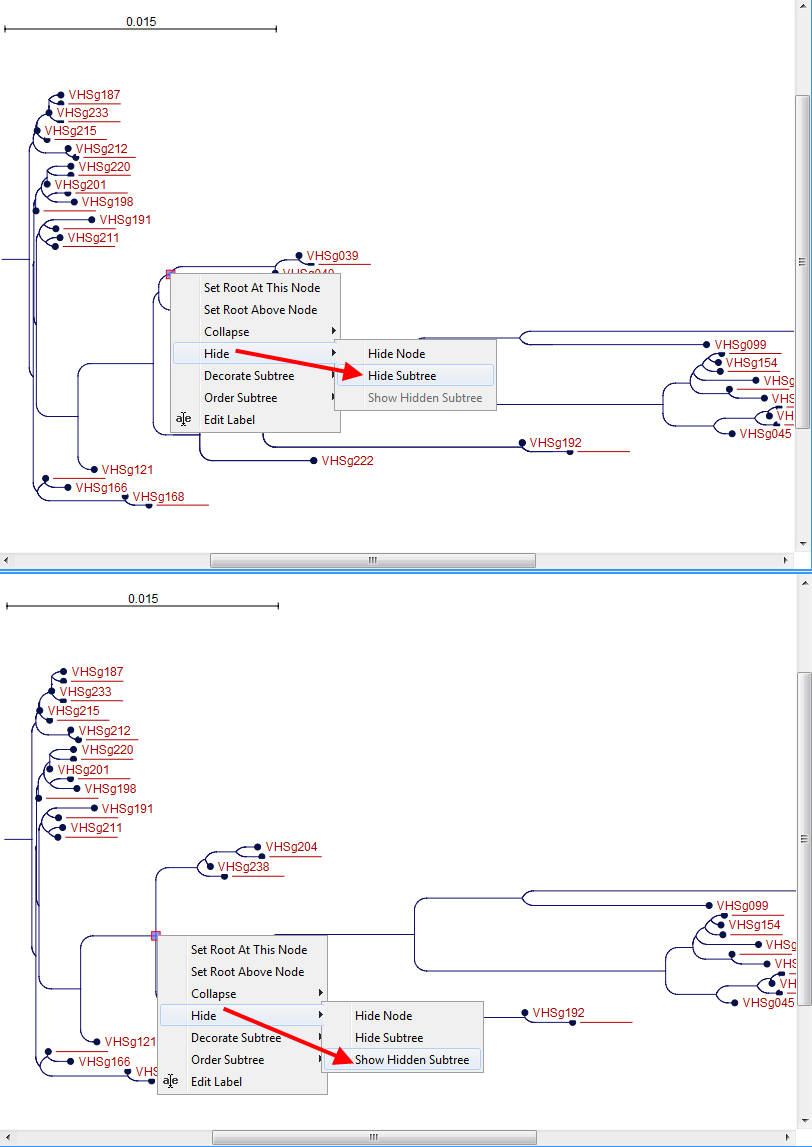Select the purple square node marker in bottom tree
This screenshot has width=812, height=1147.
[x=155, y=937]
